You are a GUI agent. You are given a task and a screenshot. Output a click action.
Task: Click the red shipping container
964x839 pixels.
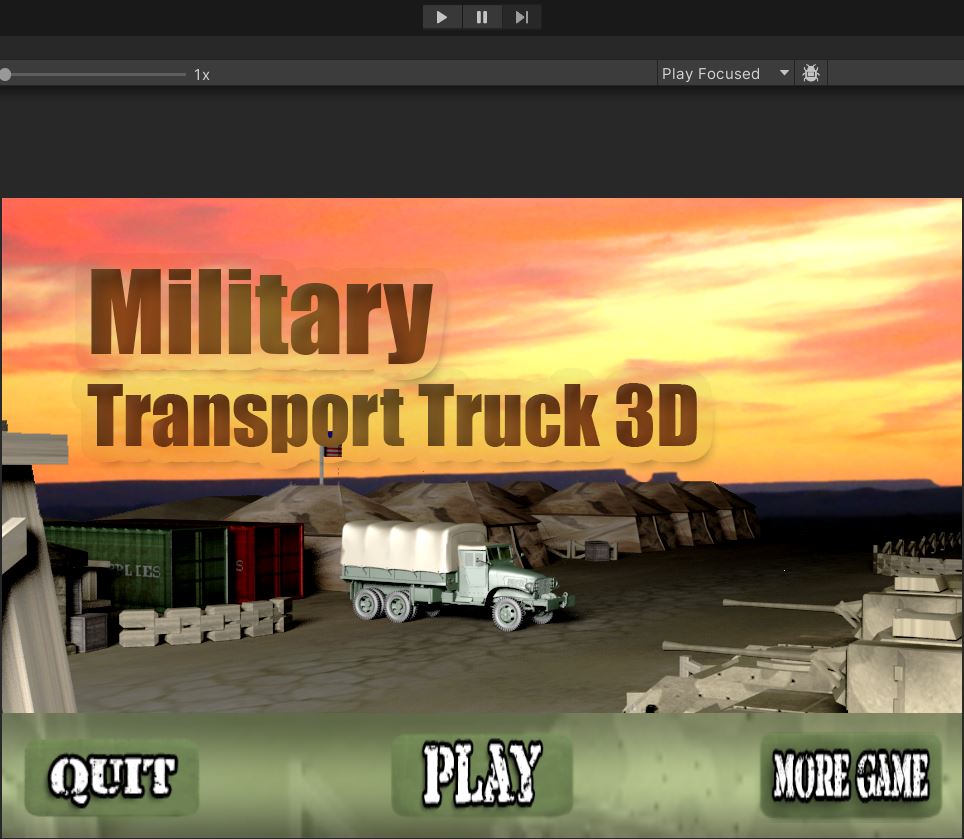(x=265, y=560)
